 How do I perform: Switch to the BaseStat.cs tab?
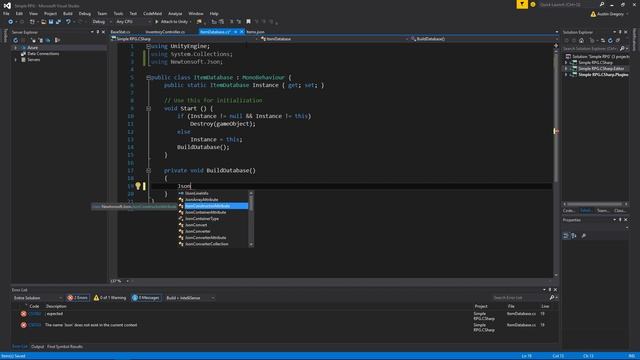pyautogui.click(x=120, y=31)
